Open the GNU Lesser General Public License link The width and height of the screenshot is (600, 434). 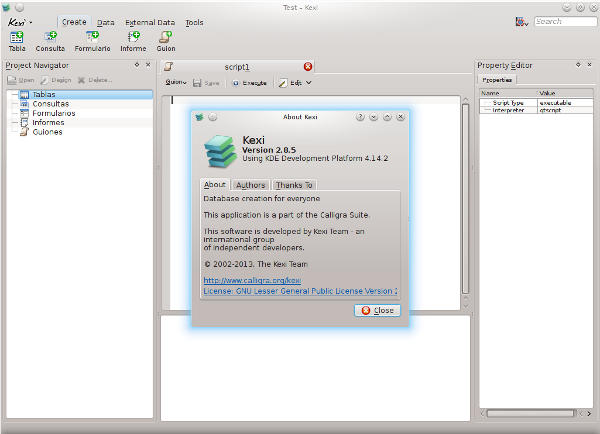[300, 291]
